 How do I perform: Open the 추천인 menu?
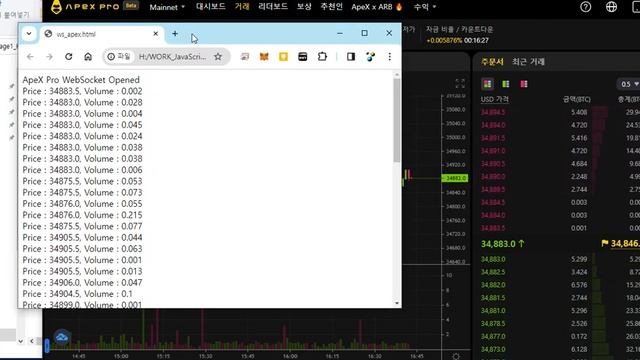click(331, 7)
